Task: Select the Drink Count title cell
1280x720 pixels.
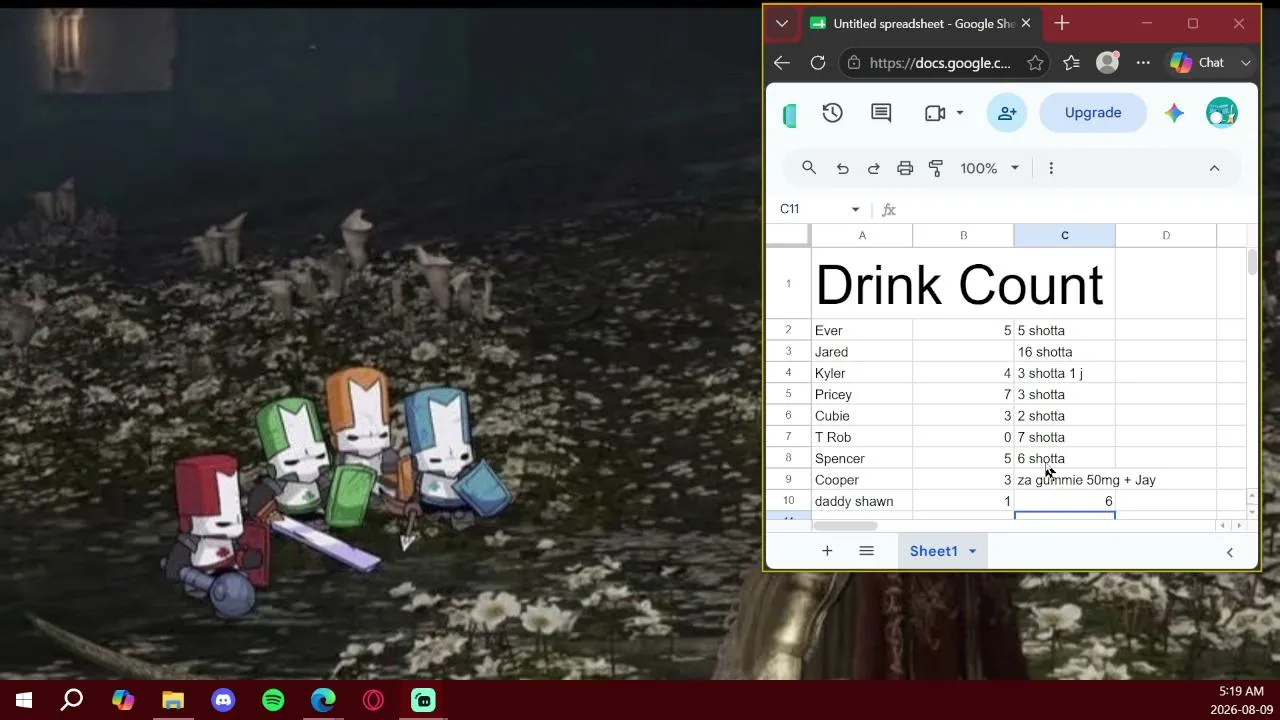Action: pos(862,284)
